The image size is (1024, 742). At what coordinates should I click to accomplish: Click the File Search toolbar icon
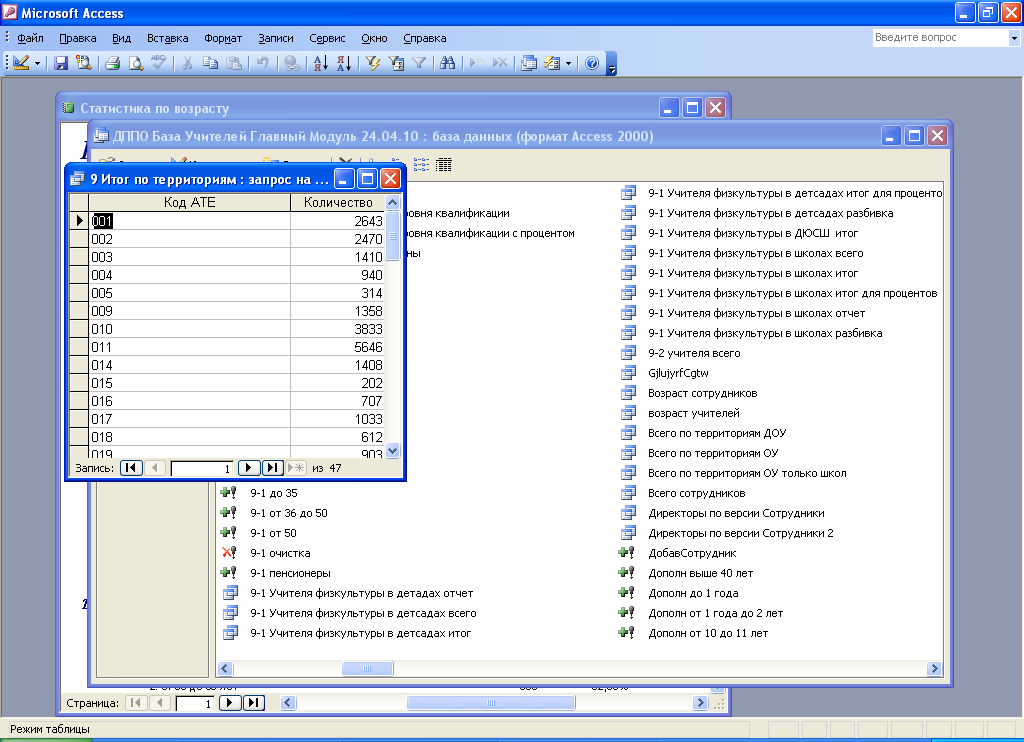coord(83,63)
